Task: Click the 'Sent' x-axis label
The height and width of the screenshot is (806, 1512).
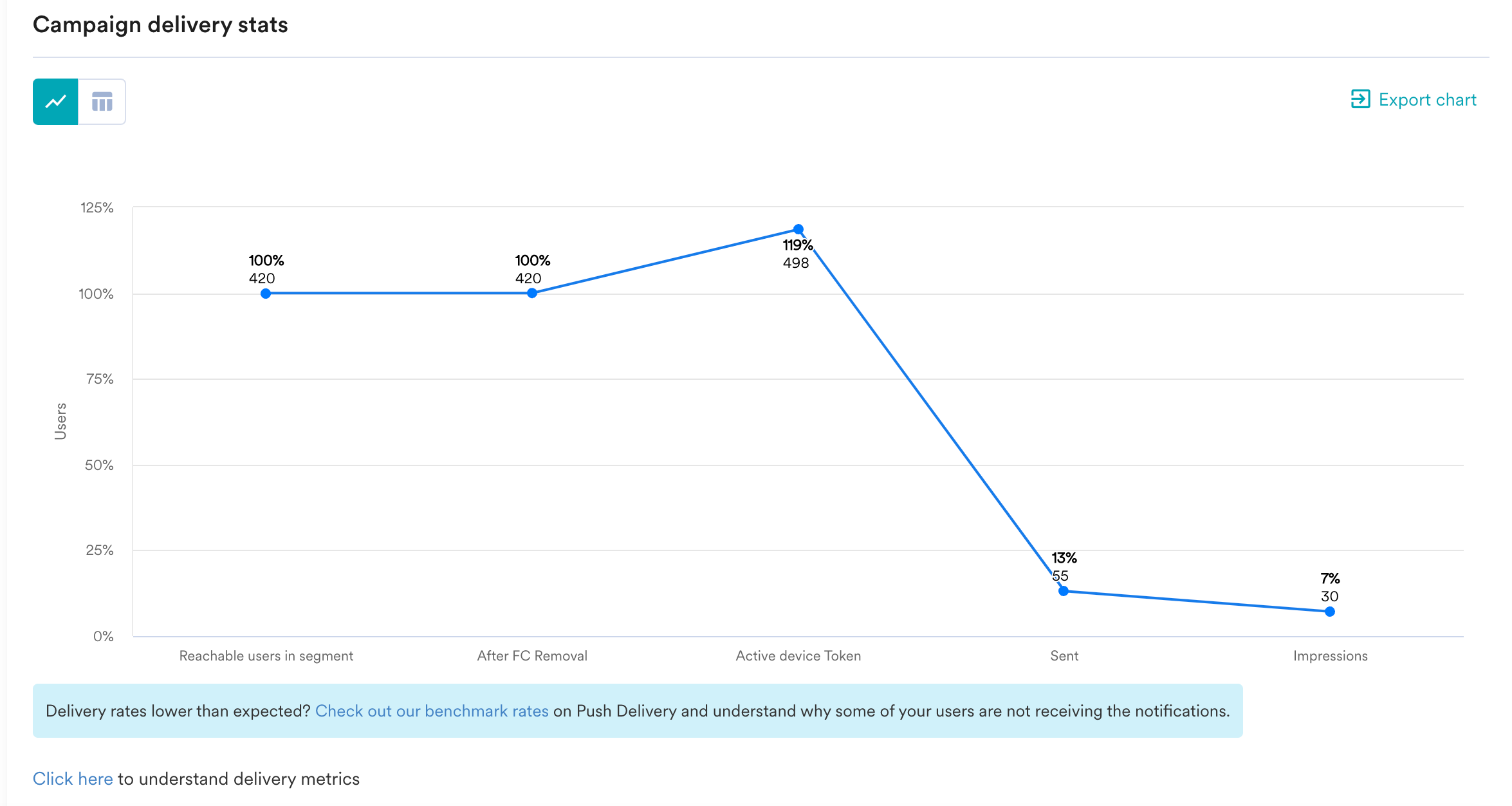Action: click(x=1064, y=656)
